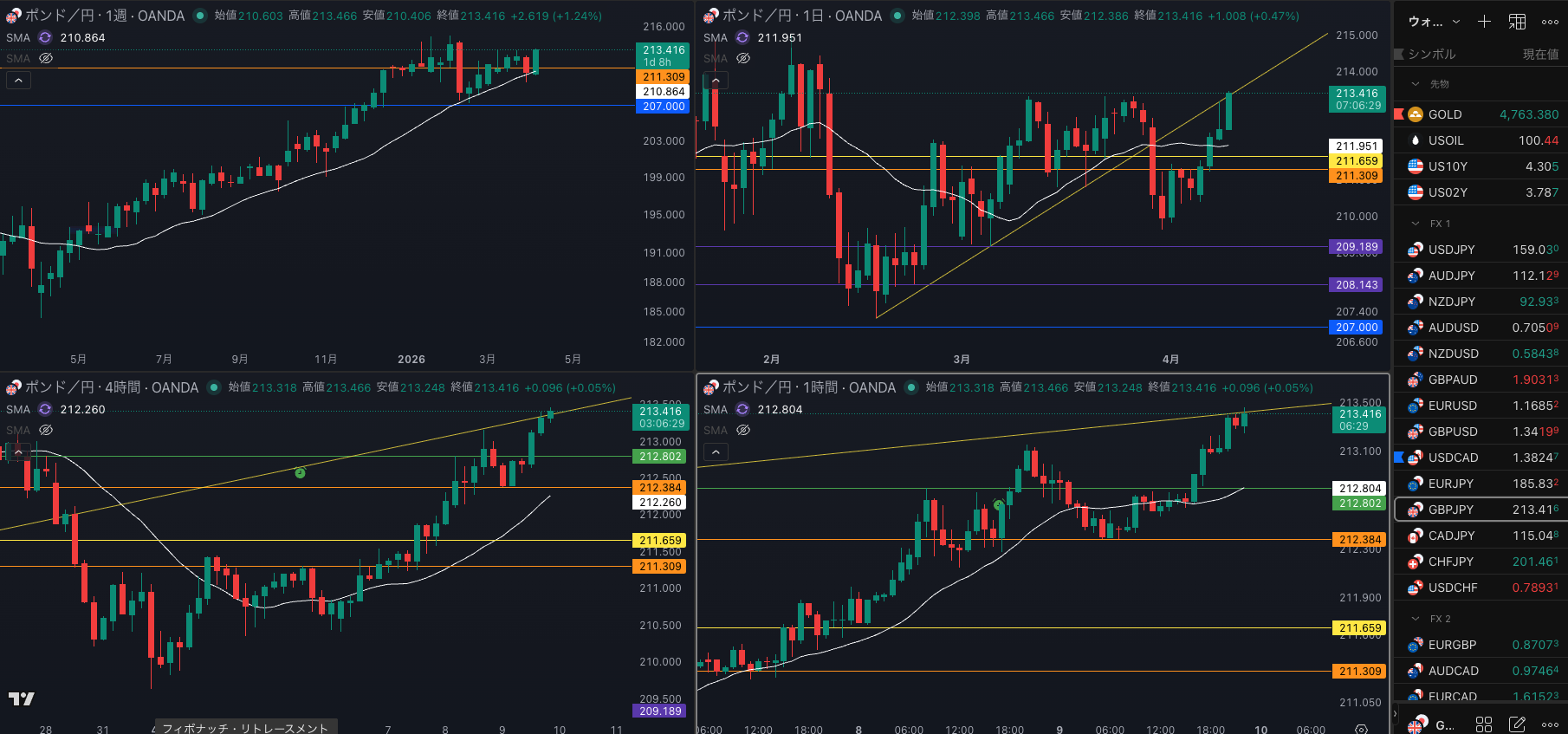Image resolution: width=1568 pixels, height=734 pixels.
Task: Click the 現在値 column header
Action: click(x=1540, y=54)
